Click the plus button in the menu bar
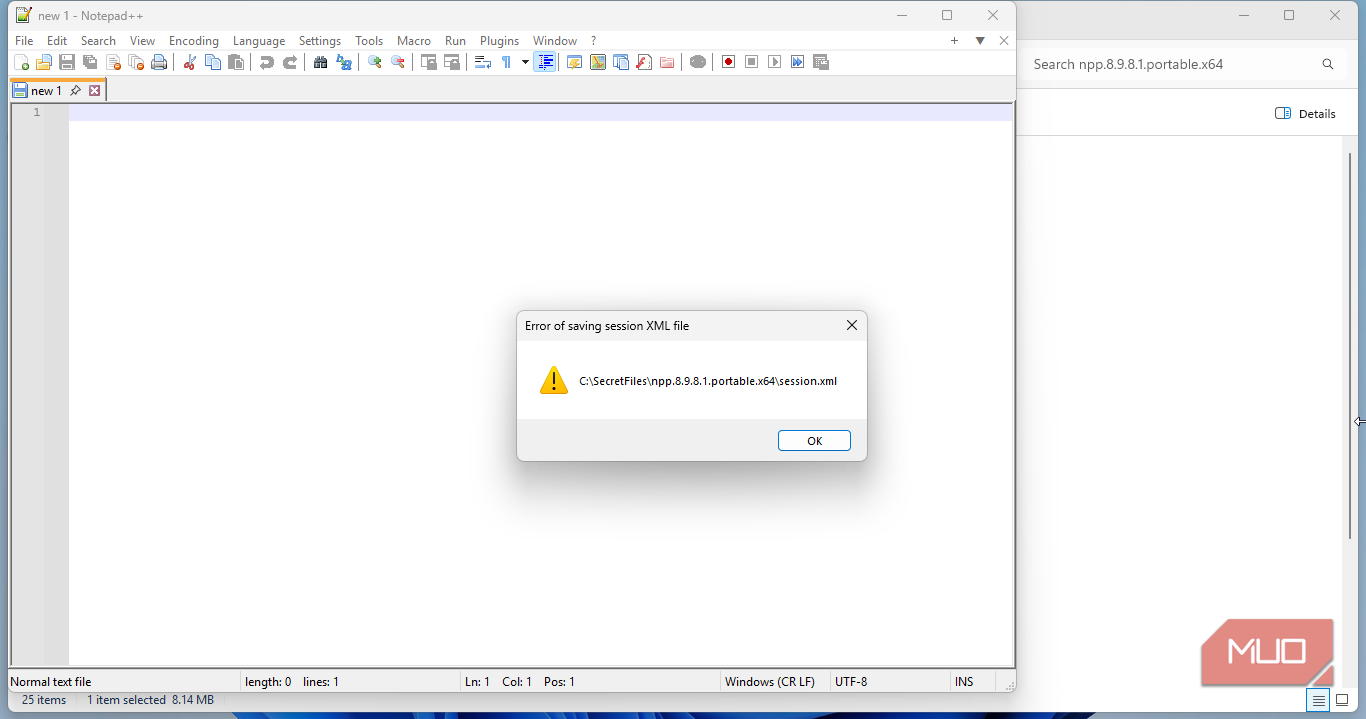 (954, 41)
